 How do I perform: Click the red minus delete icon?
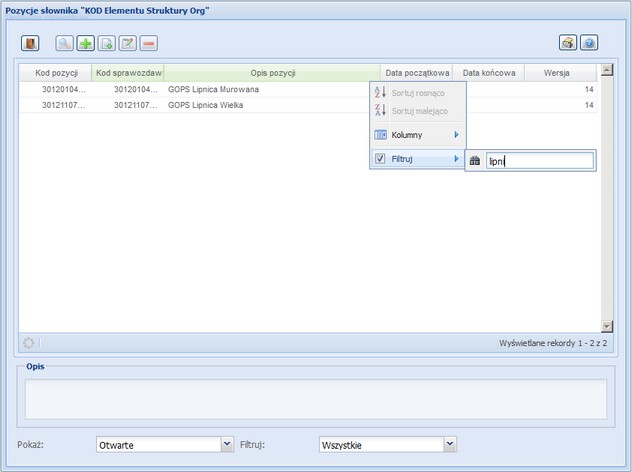pyautogui.click(x=148, y=44)
